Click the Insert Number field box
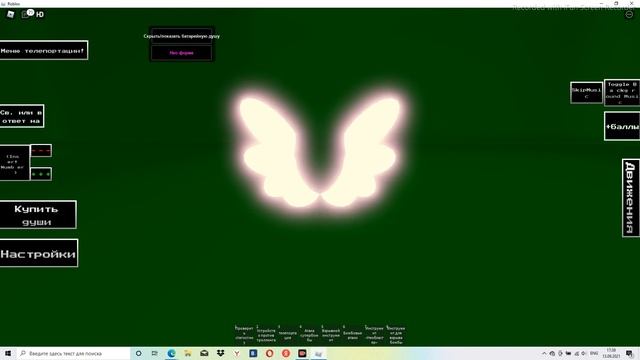 tap(15, 162)
